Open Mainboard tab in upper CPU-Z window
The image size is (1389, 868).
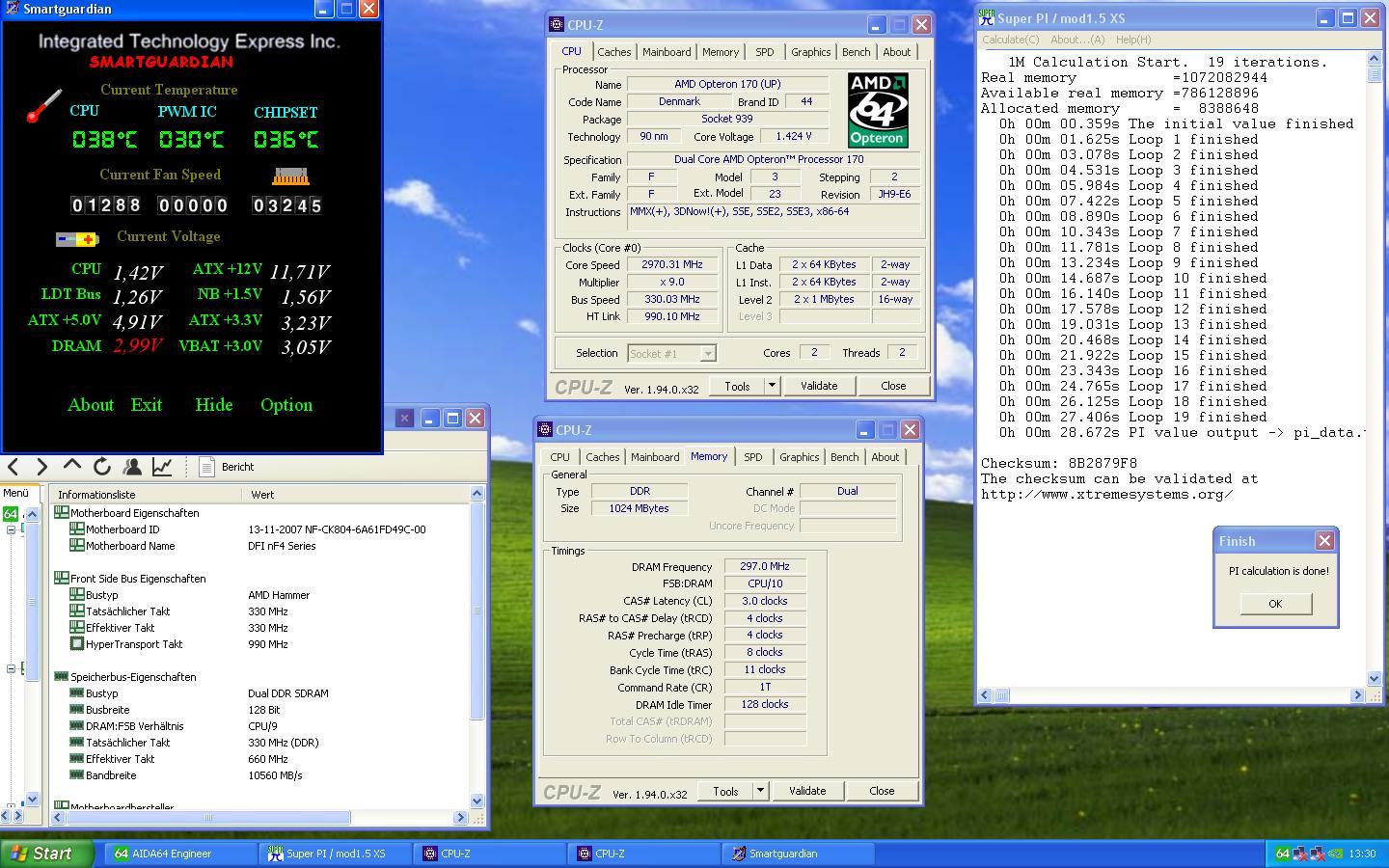[x=667, y=52]
